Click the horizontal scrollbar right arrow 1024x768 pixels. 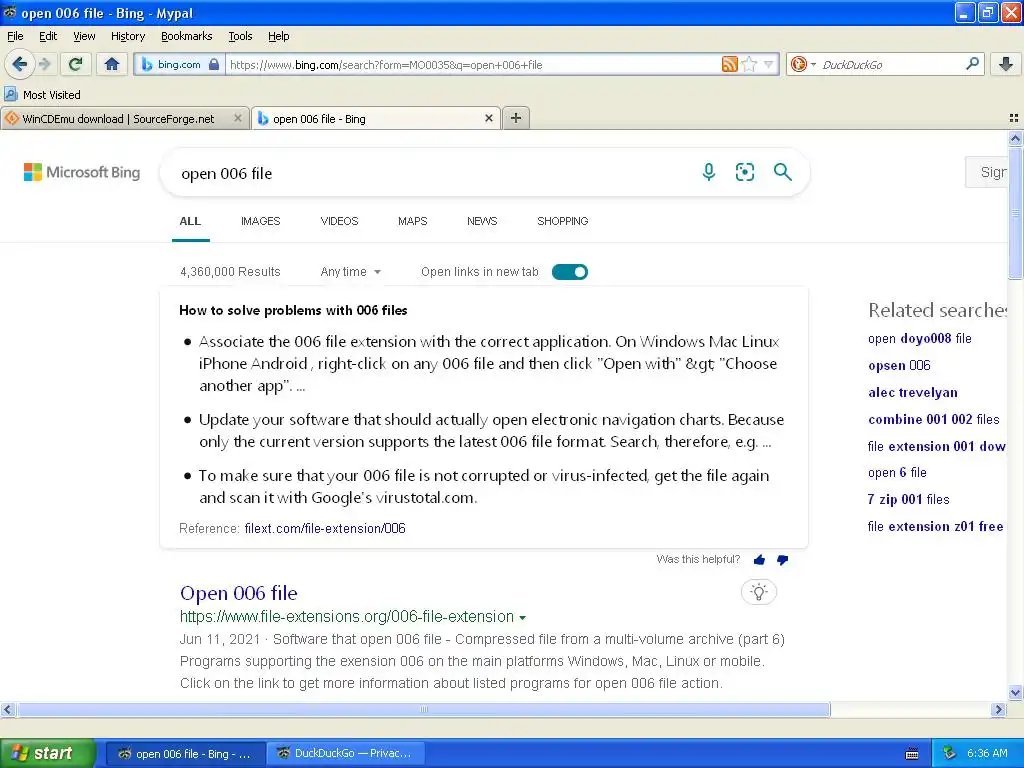(998, 709)
